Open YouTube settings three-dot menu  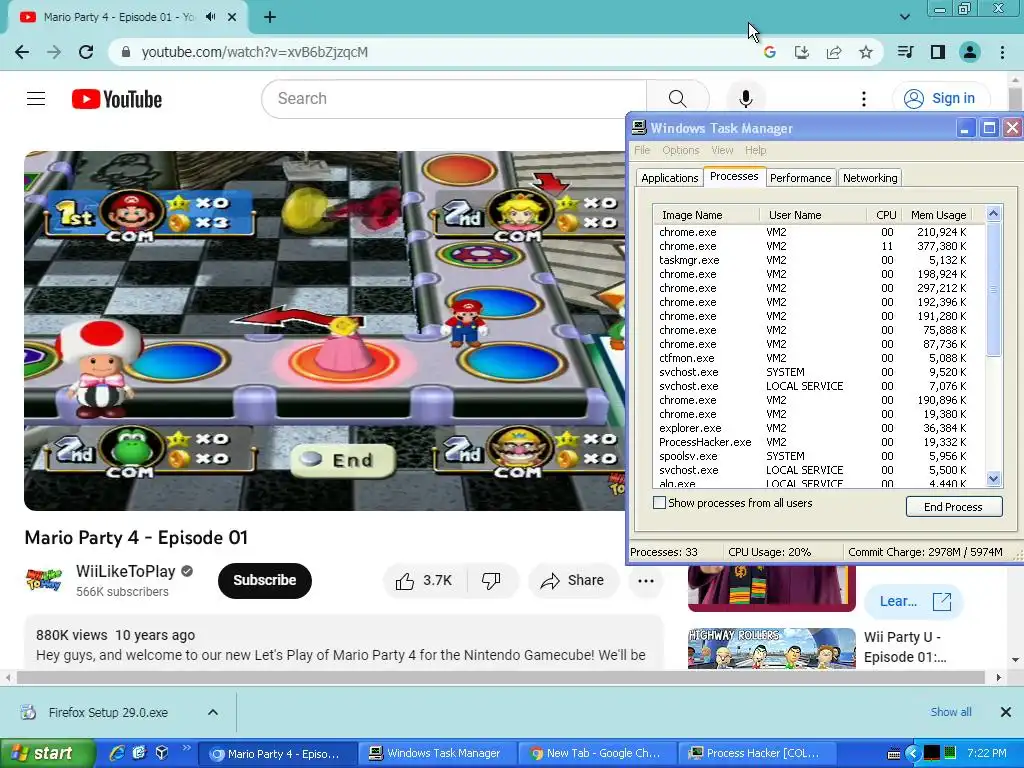(864, 99)
